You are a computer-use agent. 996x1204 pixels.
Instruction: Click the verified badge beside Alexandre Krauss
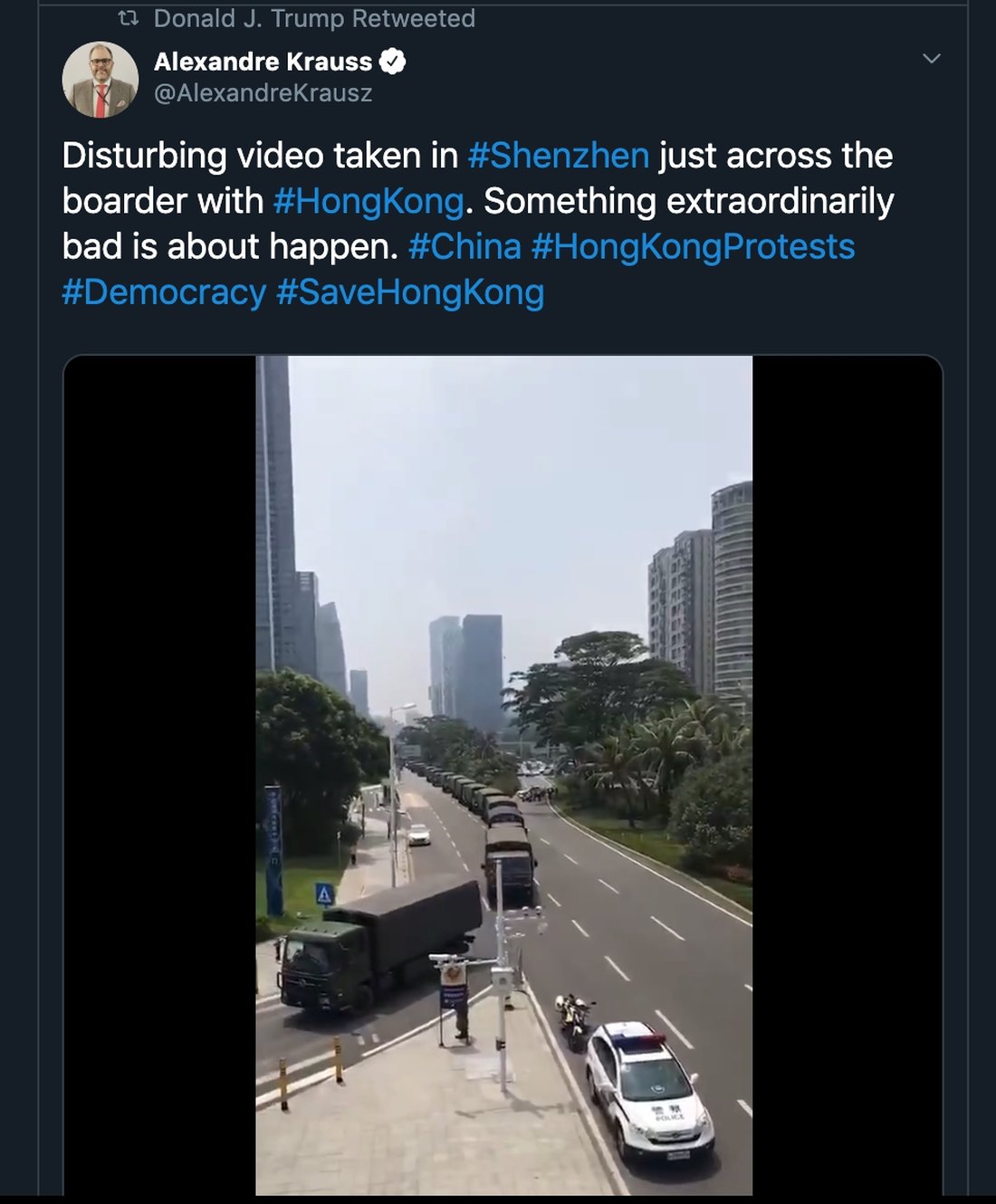point(393,62)
